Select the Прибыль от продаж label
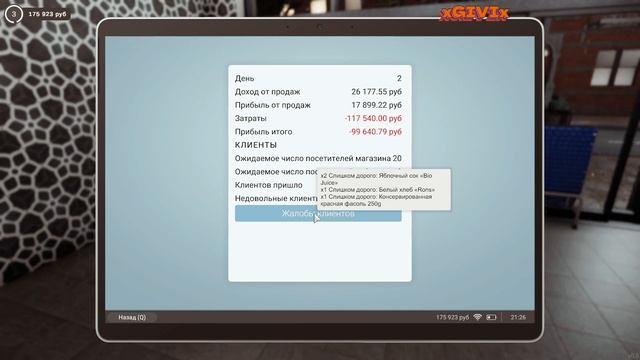 [273, 105]
